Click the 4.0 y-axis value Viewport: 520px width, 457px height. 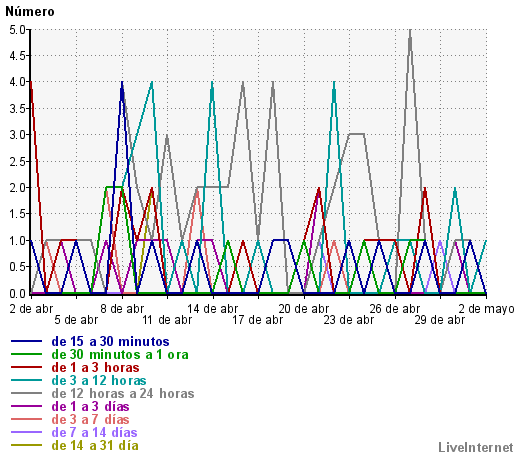click(x=17, y=82)
